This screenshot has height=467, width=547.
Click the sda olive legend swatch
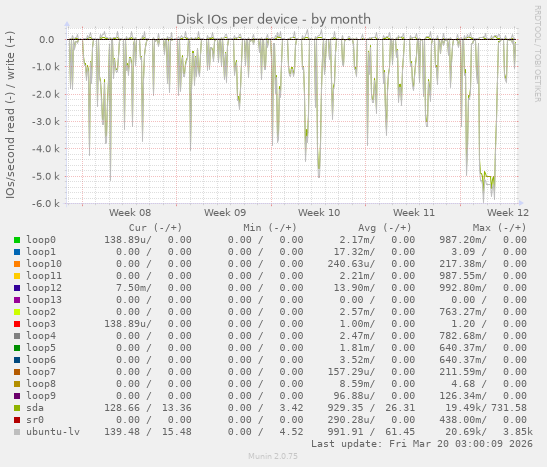(17, 408)
